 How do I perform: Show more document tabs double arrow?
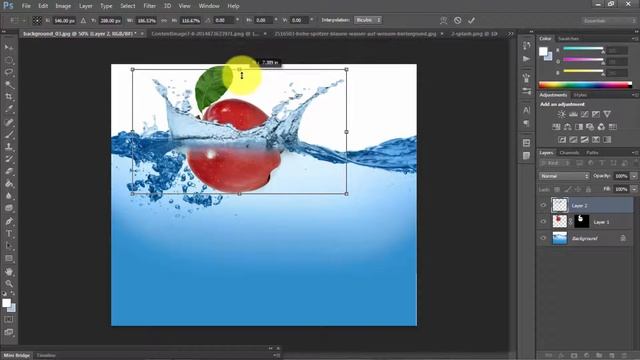click(x=510, y=34)
